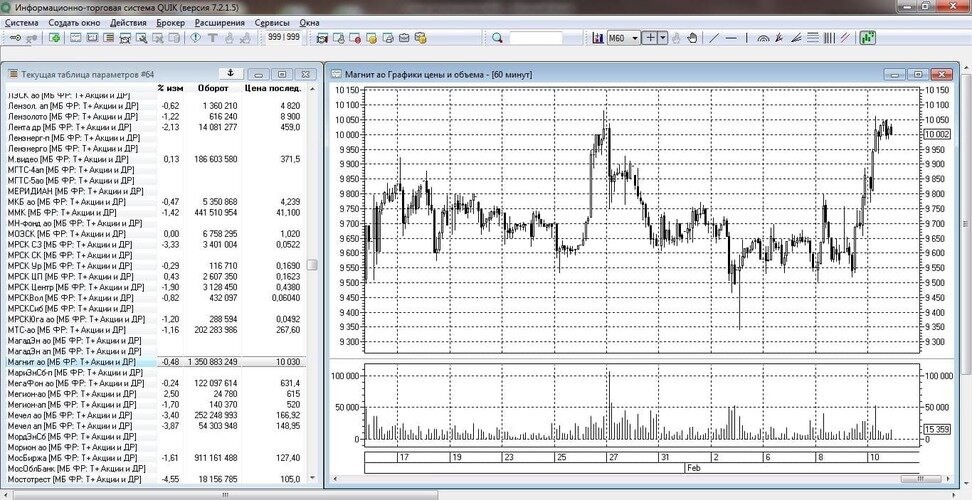Open the Брокер menu

click(170, 22)
